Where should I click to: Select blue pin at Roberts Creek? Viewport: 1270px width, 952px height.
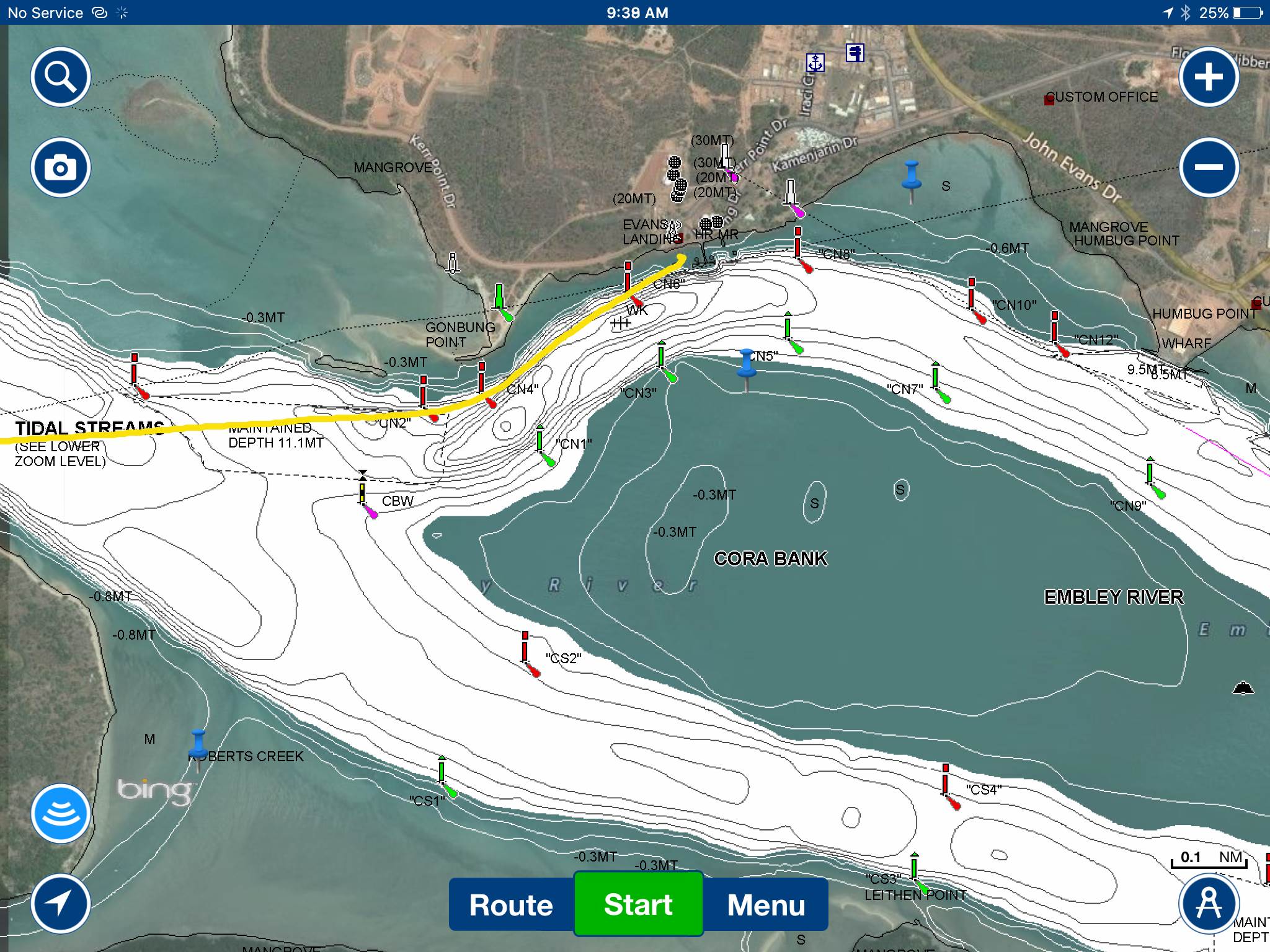(x=198, y=745)
